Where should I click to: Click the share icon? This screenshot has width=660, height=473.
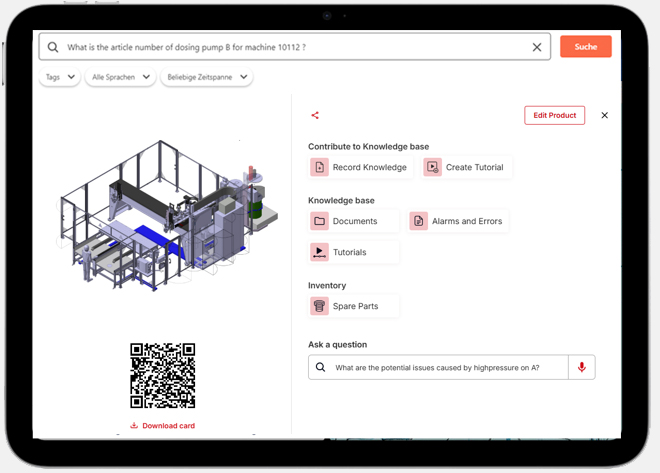point(315,116)
